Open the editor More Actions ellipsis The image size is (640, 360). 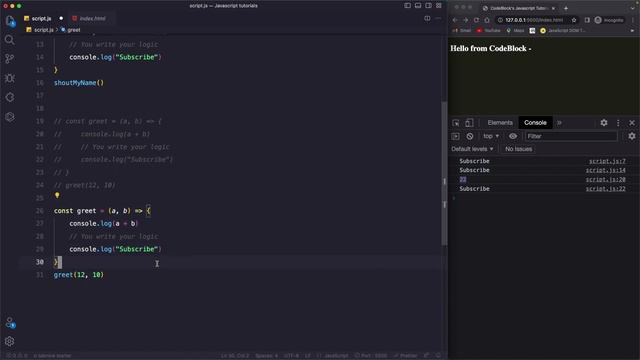[438, 18]
